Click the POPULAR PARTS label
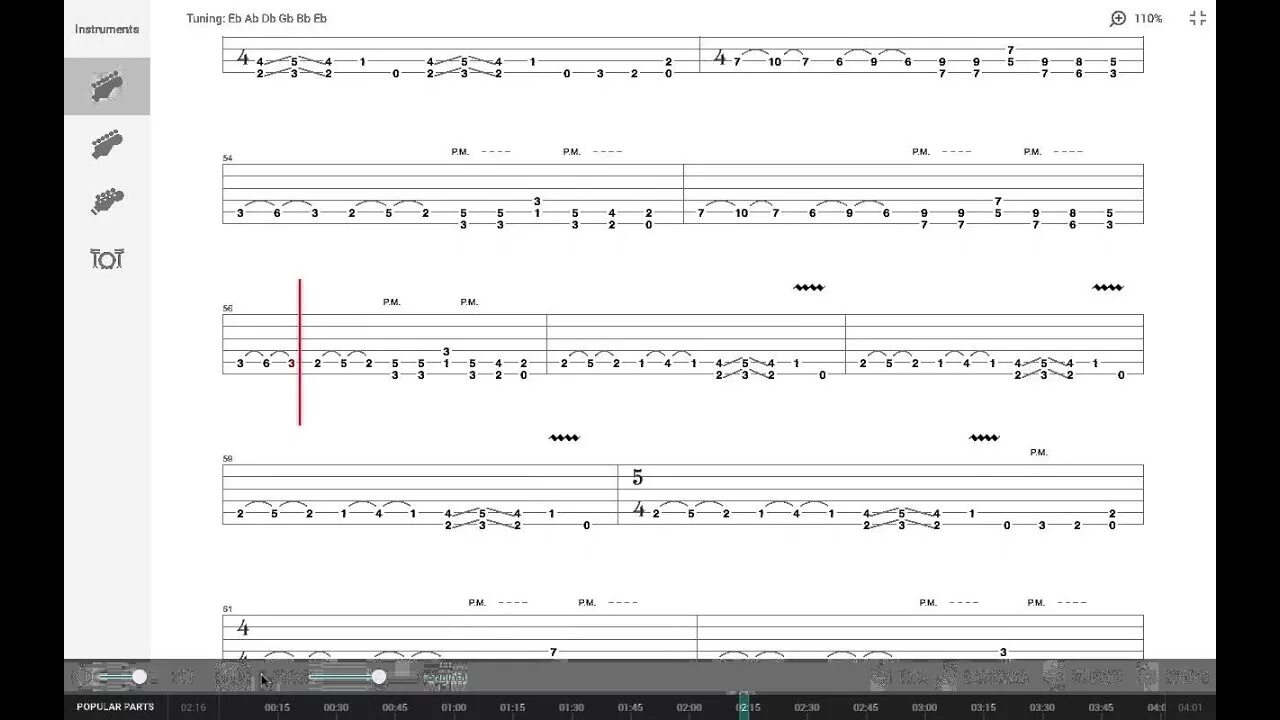Screen dimensions: 1280x720 pos(115,707)
